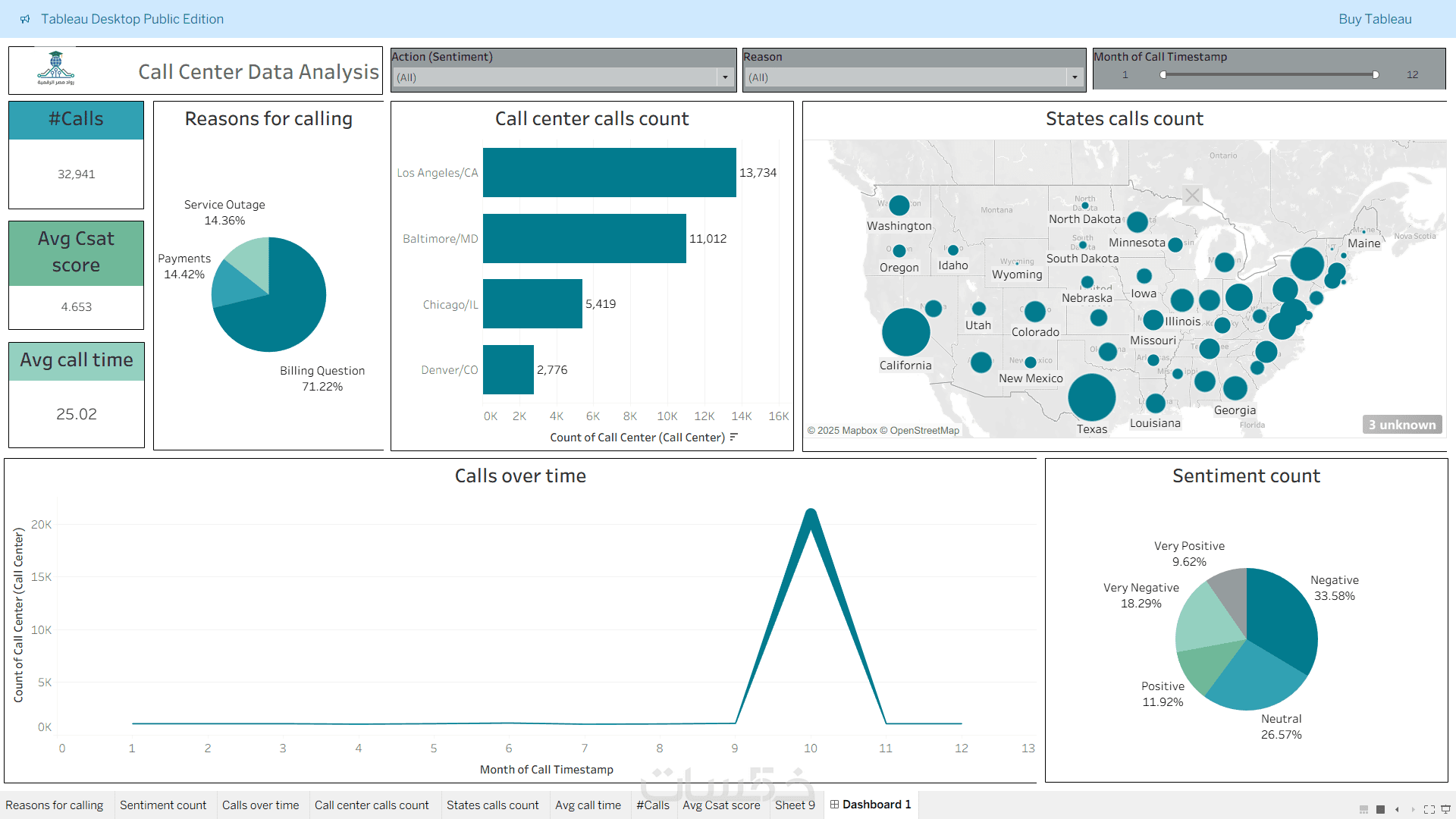
Task: Open the States calls count tab
Action: point(492,805)
